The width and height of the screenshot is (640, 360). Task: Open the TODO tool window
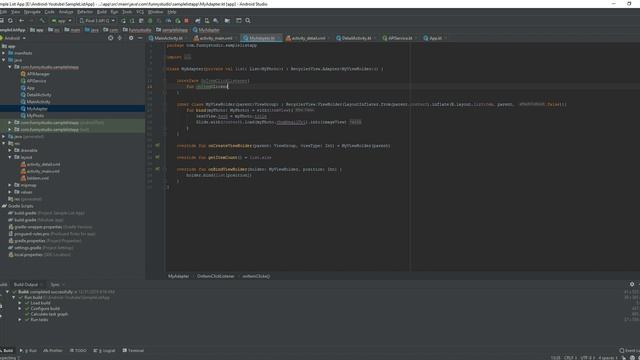[78, 351]
